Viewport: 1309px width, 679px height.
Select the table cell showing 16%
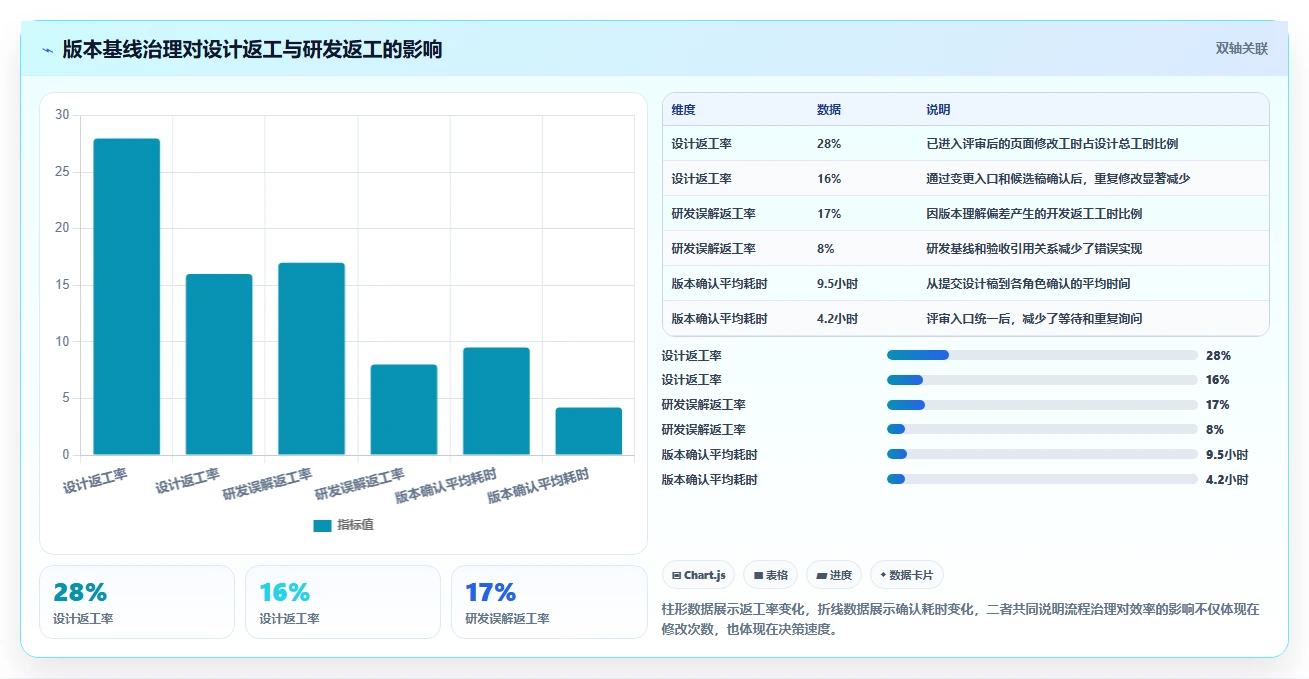tap(829, 179)
